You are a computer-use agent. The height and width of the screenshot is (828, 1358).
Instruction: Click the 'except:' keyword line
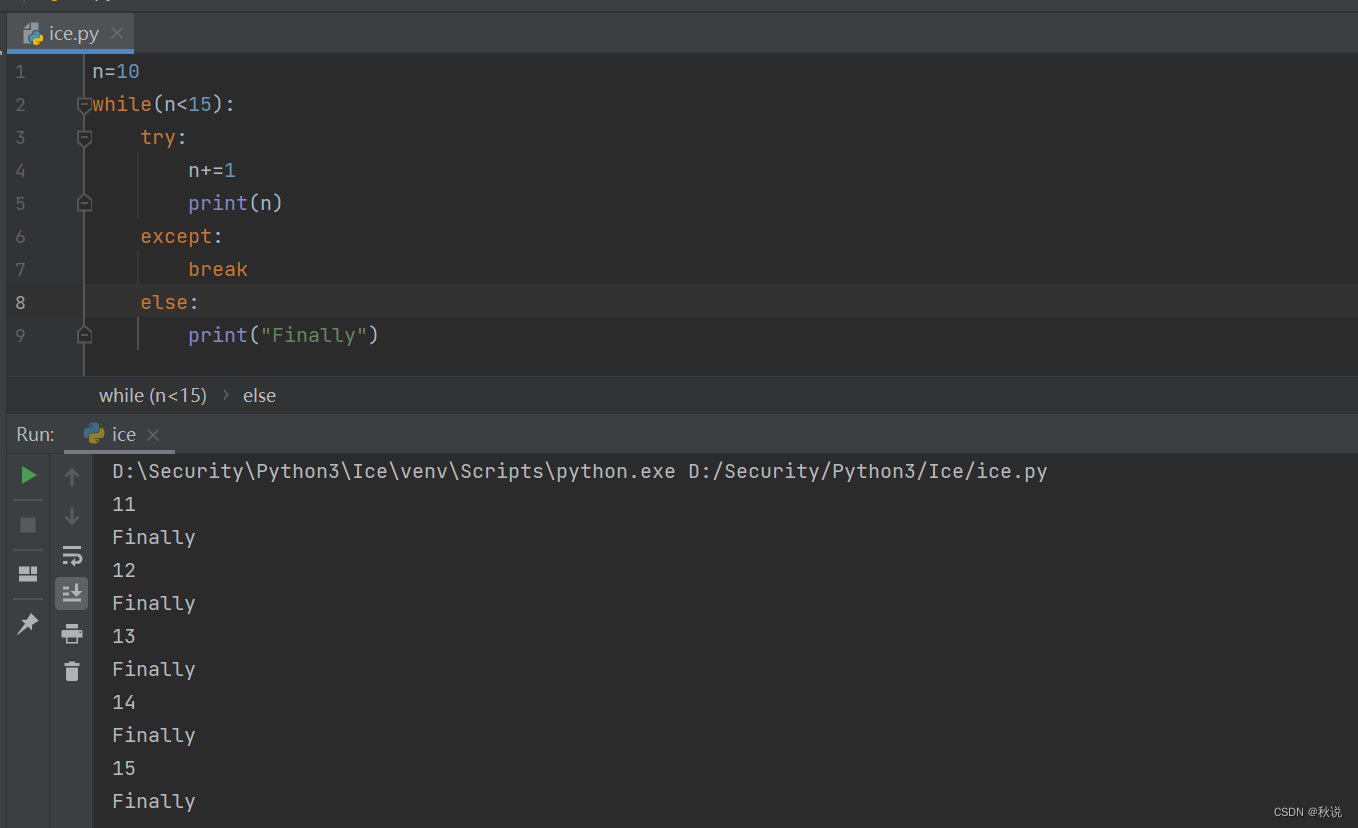coord(182,236)
